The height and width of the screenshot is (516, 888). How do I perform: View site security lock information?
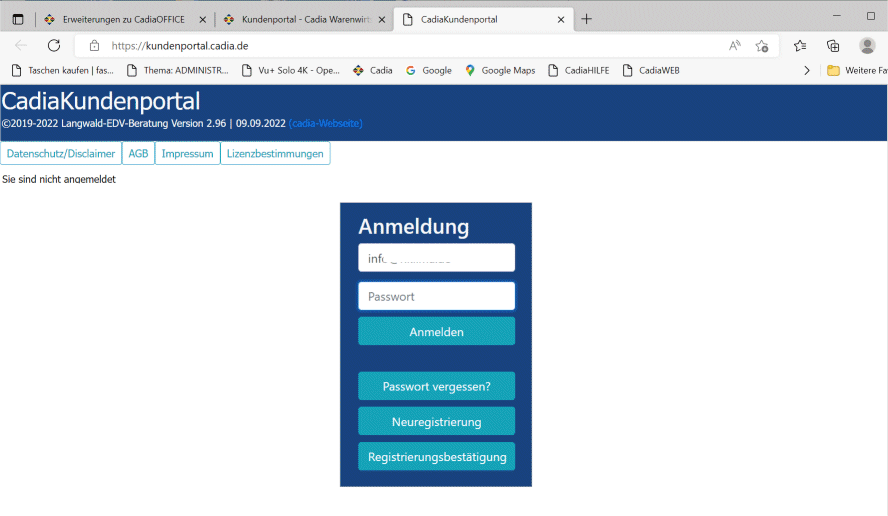click(95, 46)
